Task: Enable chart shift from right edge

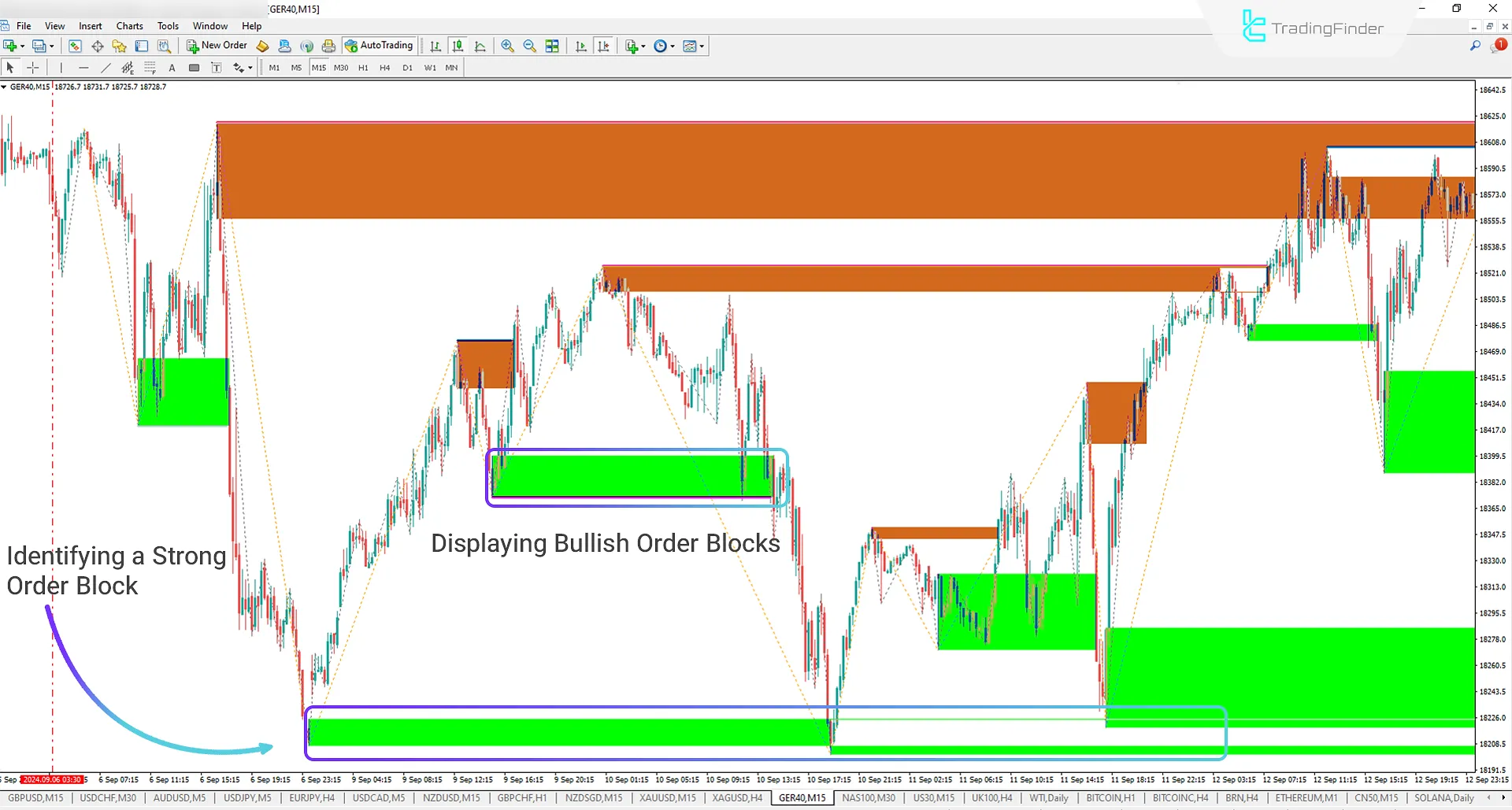Action: tap(603, 46)
